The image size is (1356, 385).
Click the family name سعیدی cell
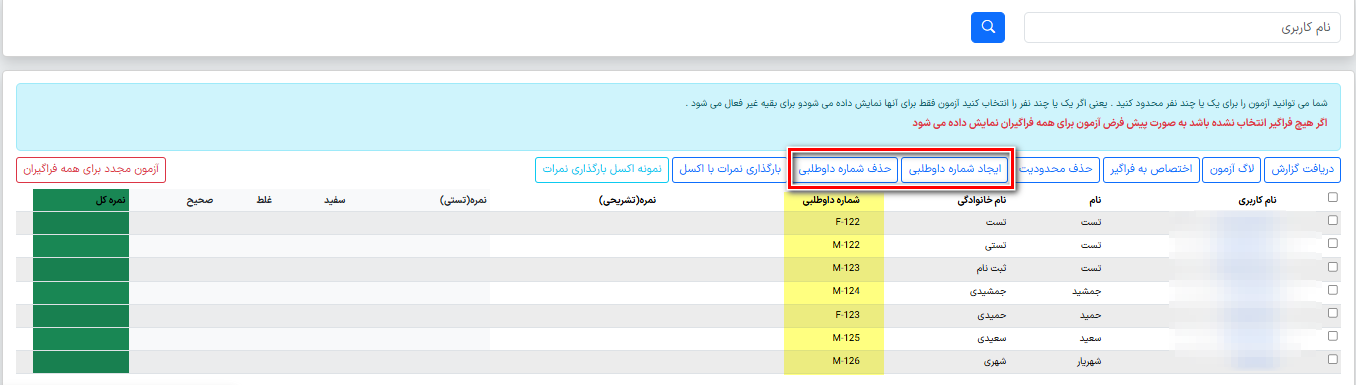[x=991, y=338]
